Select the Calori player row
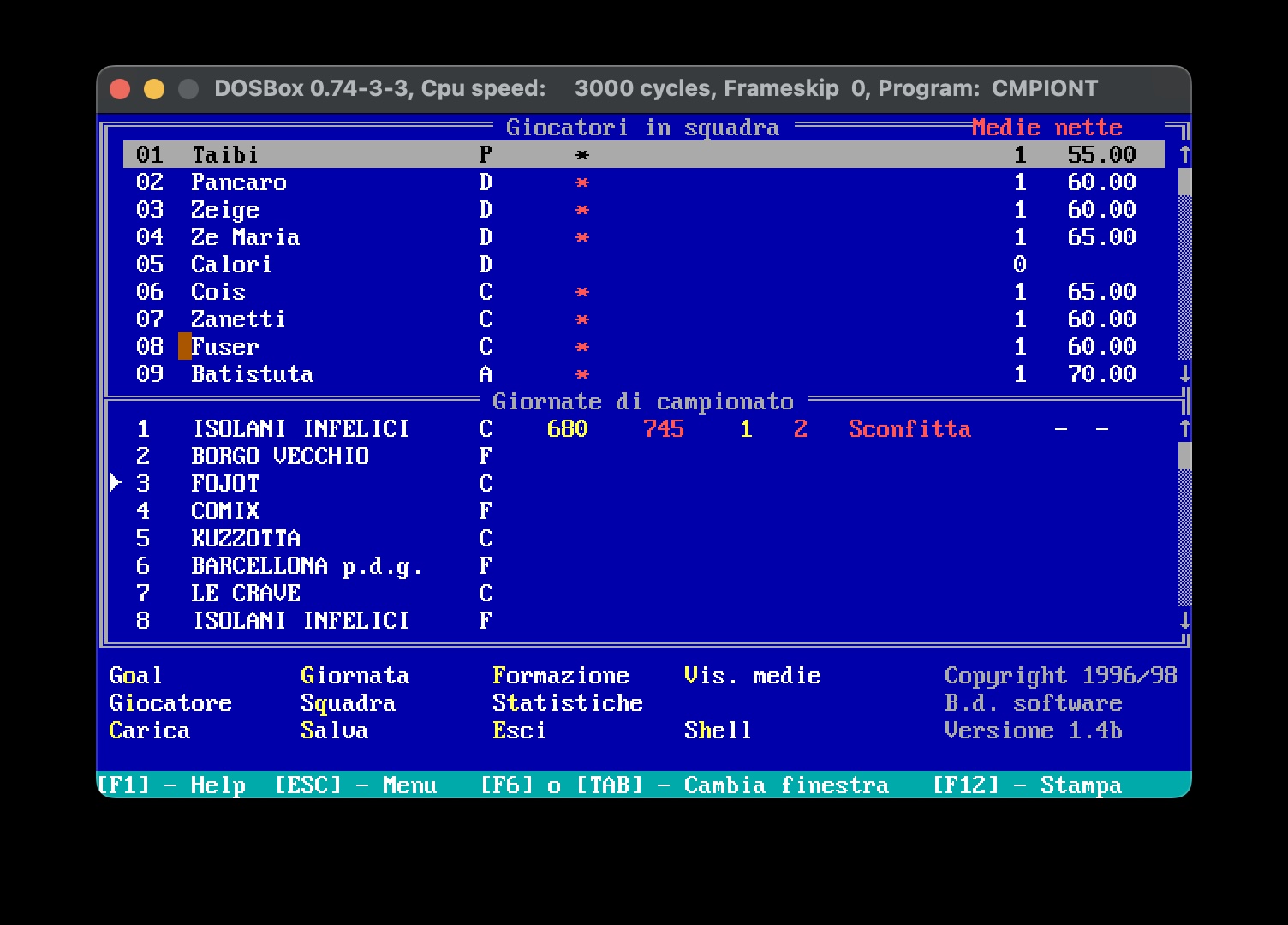This screenshot has height=925, width=1288. pos(231,265)
